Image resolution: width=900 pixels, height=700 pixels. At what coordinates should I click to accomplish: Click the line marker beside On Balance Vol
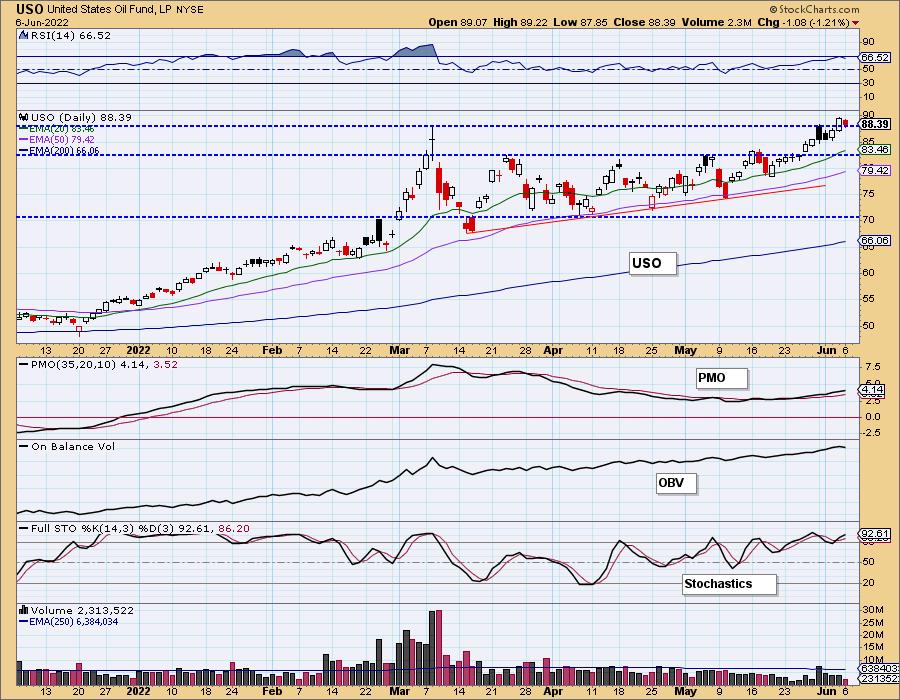click(x=24, y=446)
